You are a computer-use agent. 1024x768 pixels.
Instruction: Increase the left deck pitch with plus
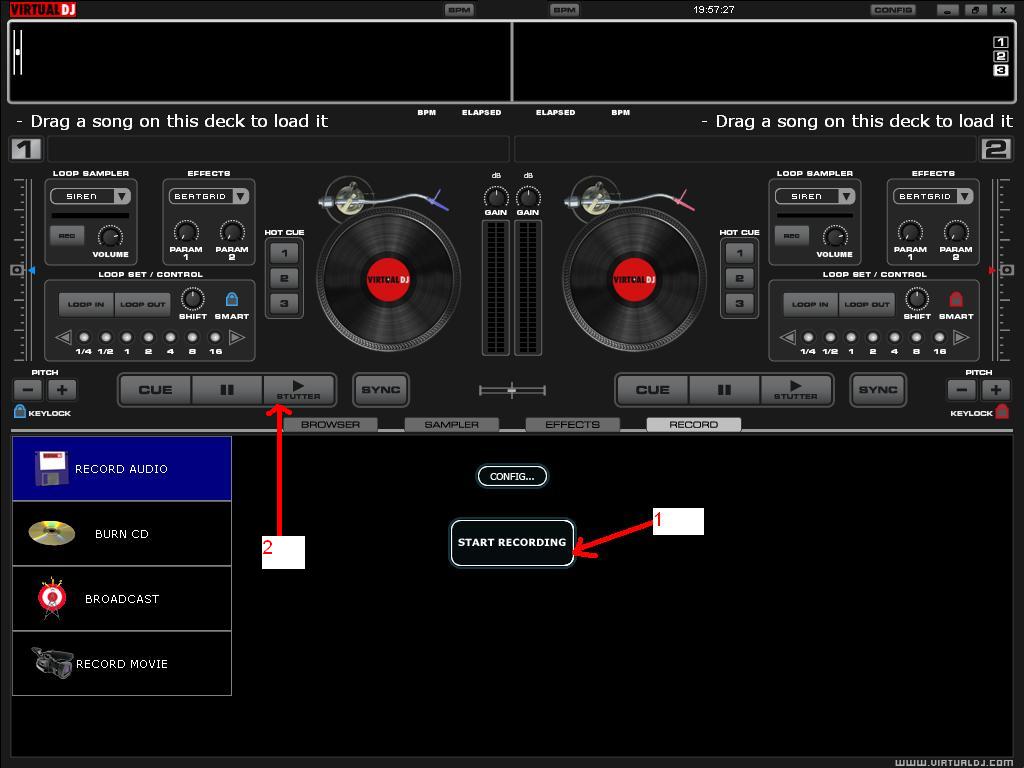(x=62, y=390)
